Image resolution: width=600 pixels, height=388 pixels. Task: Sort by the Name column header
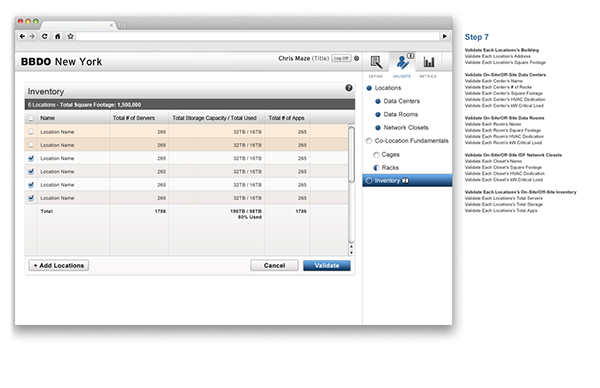point(47,118)
